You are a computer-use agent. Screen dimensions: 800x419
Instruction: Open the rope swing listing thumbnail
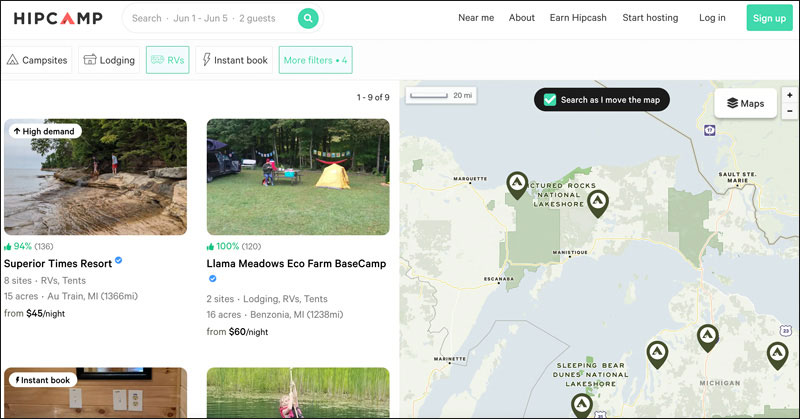pos(298,392)
